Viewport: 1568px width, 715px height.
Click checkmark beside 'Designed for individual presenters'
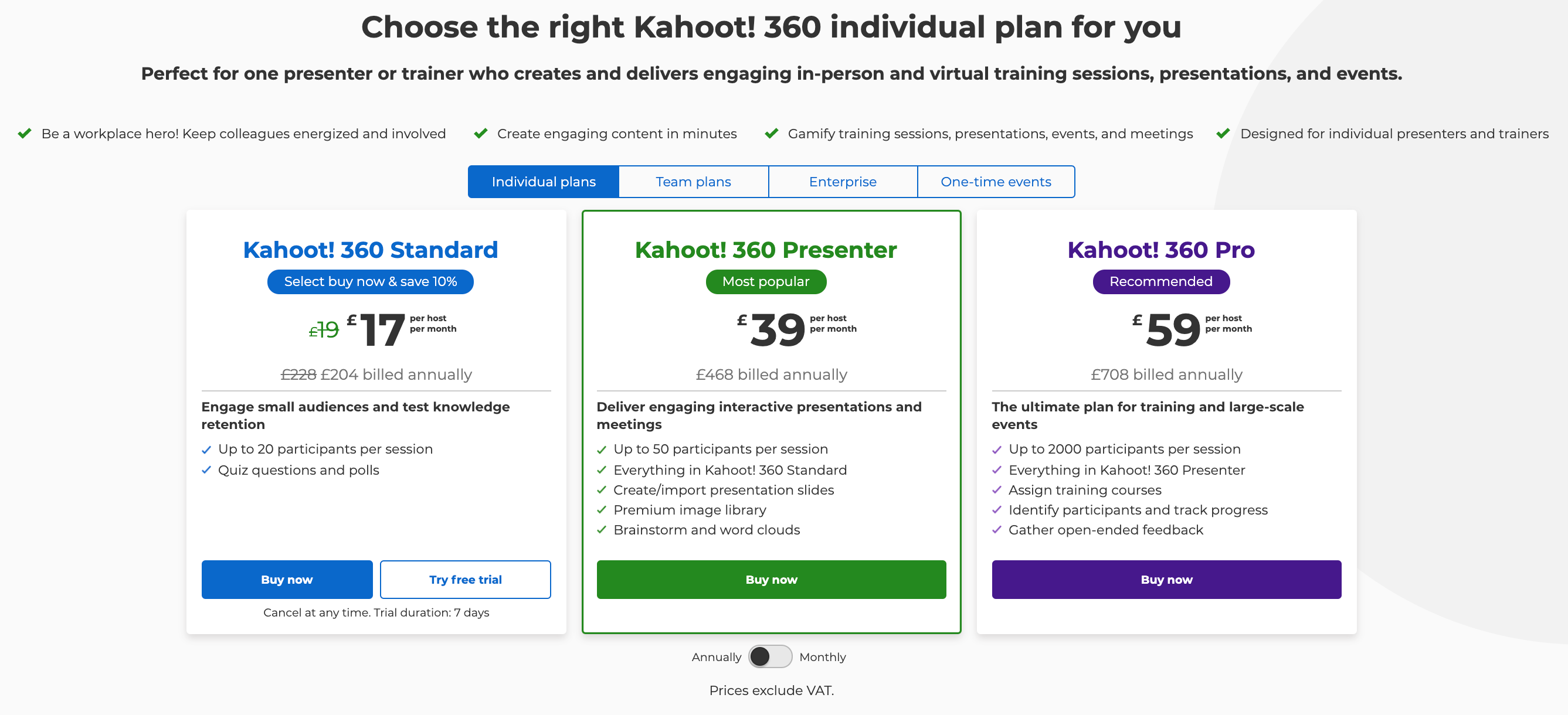tap(1223, 133)
